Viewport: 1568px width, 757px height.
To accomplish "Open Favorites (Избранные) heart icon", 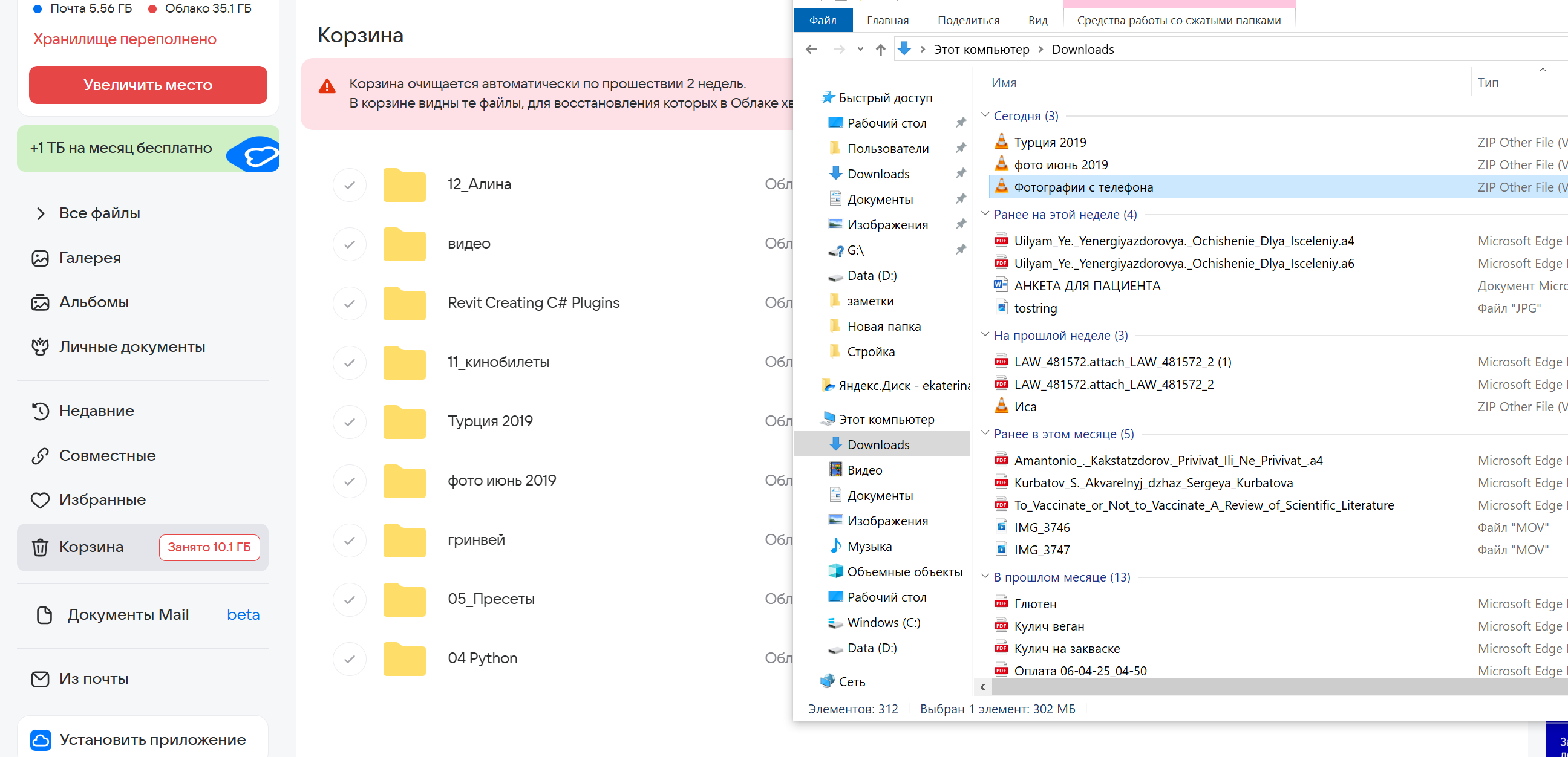I will point(40,500).
